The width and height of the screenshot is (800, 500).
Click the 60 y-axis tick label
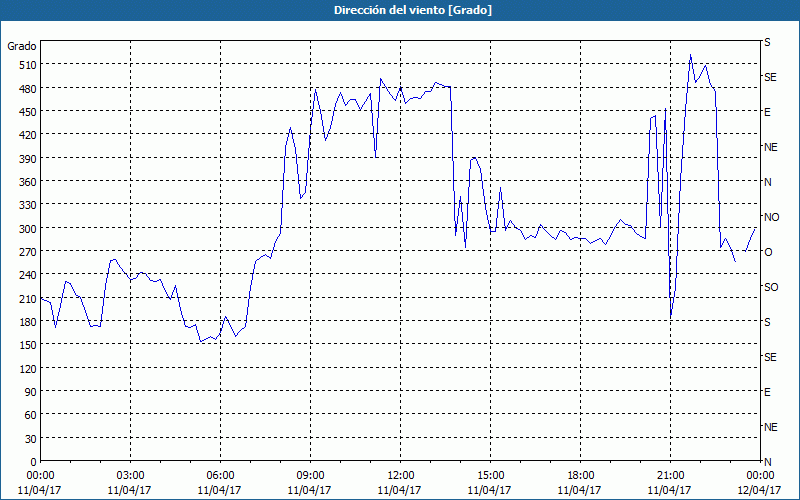(x=31, y=415)
